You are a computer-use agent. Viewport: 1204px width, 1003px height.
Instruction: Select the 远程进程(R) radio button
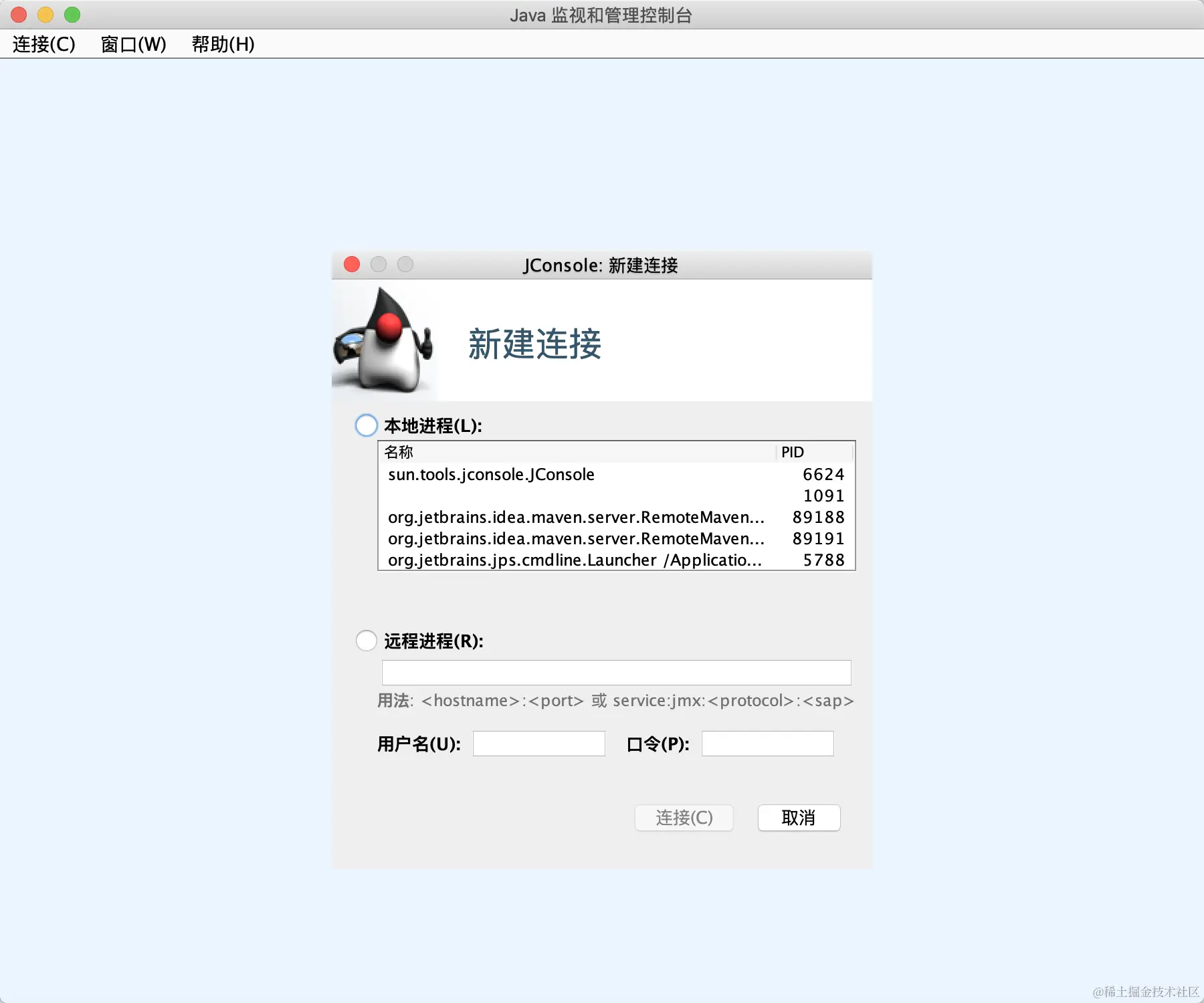tap(366, 641)
